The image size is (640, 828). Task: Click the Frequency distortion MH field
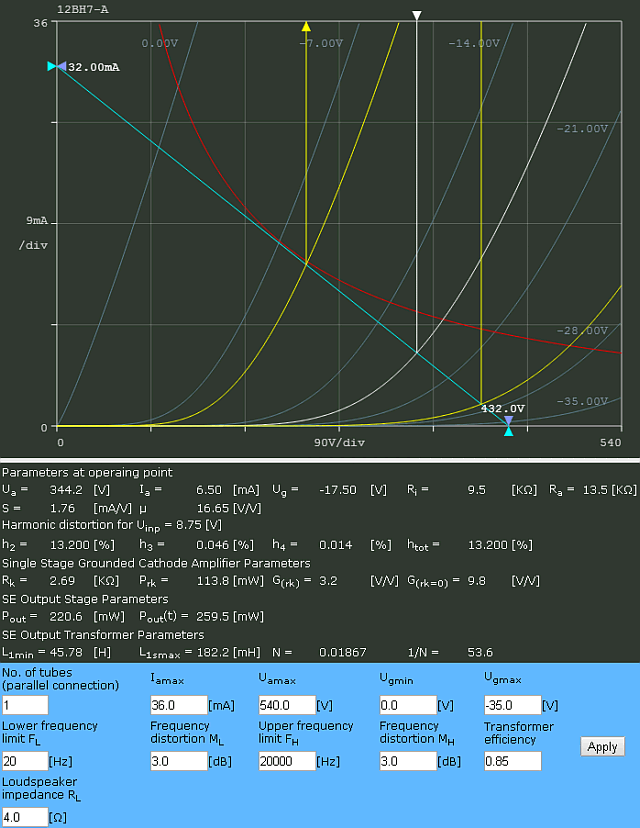click(407, 762)
